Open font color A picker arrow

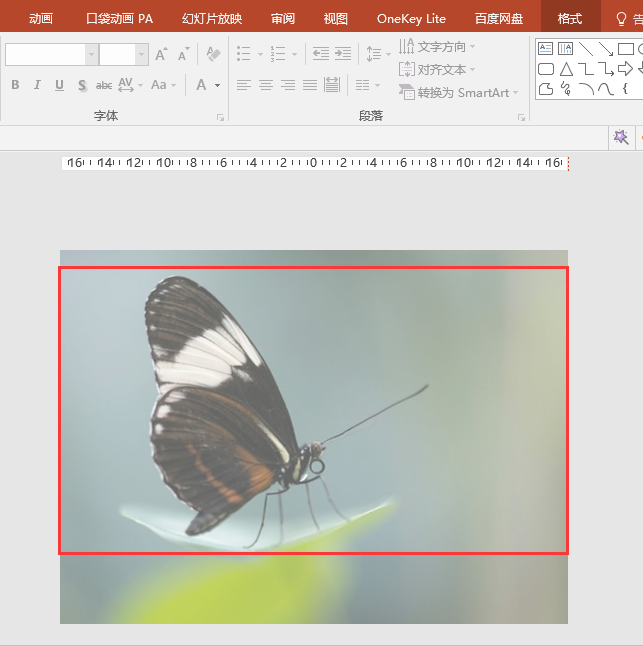coord(217,85)
